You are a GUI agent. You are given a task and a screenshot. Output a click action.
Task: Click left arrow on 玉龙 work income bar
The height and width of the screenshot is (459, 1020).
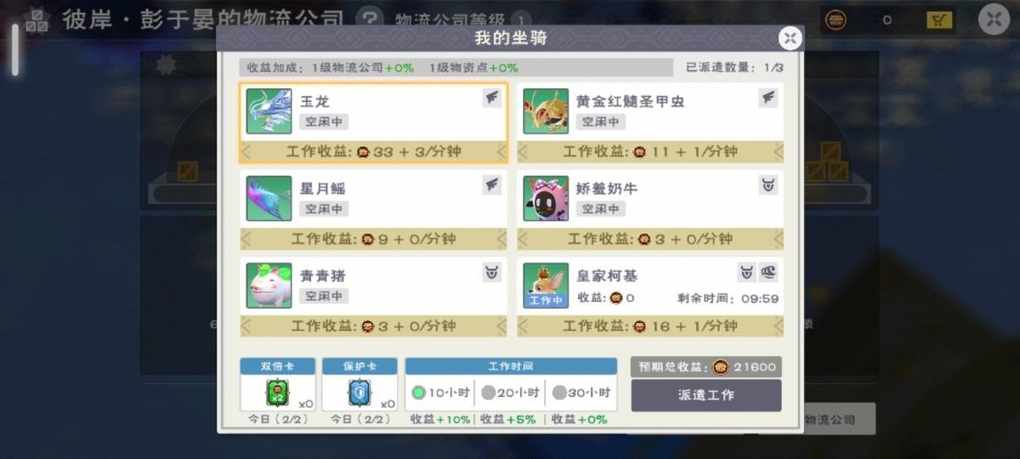246,151
